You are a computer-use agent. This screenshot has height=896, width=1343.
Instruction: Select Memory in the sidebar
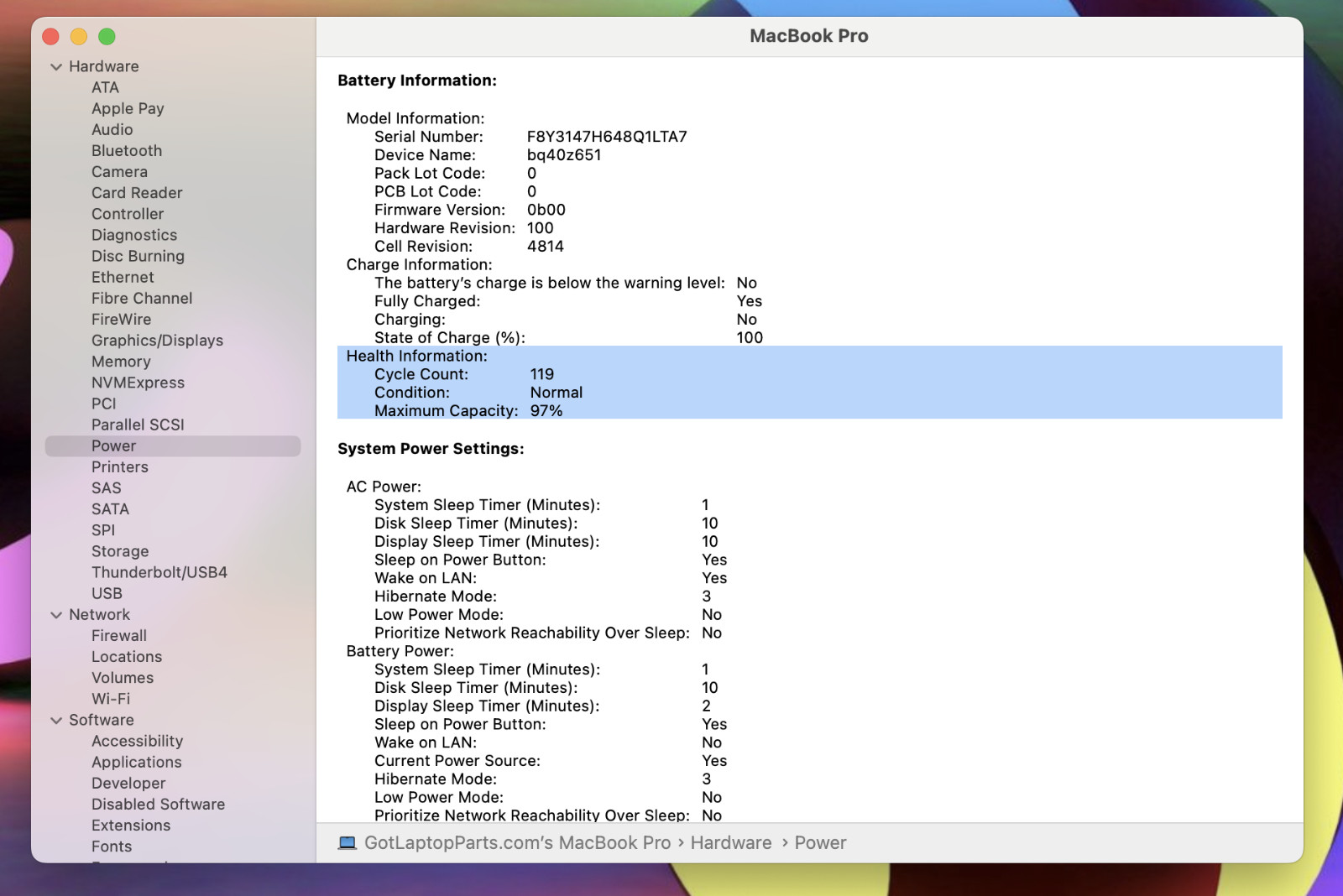click(121, 362)
